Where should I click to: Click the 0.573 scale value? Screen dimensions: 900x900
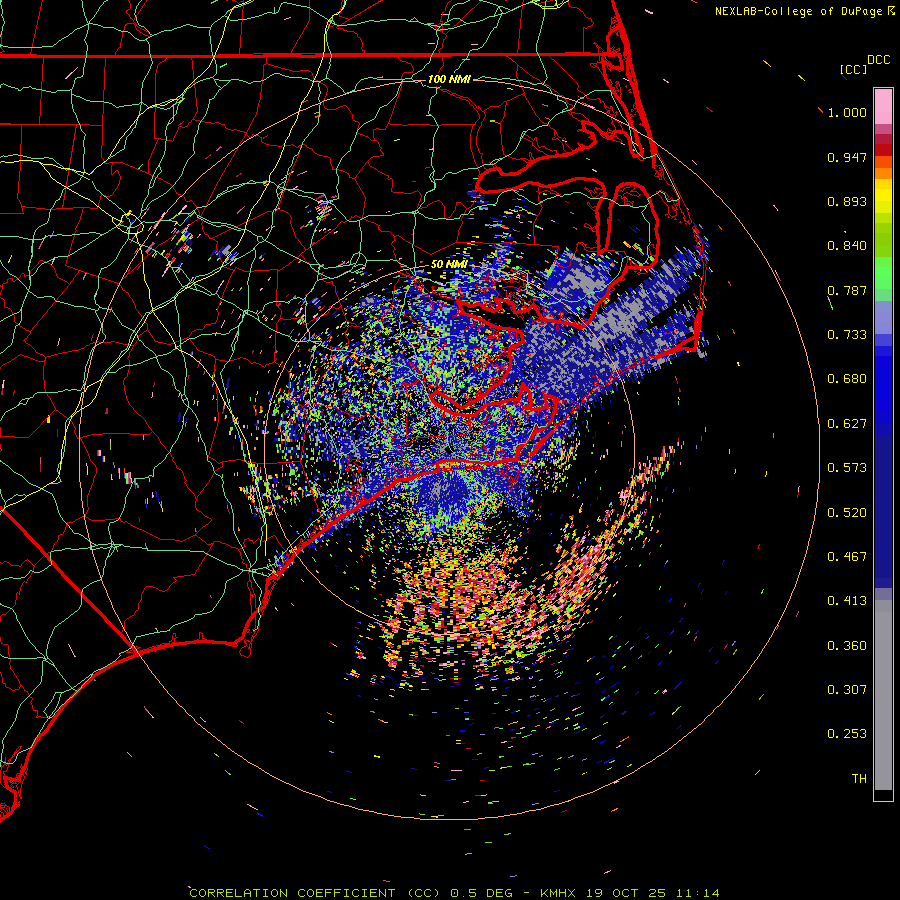(847, 468)
